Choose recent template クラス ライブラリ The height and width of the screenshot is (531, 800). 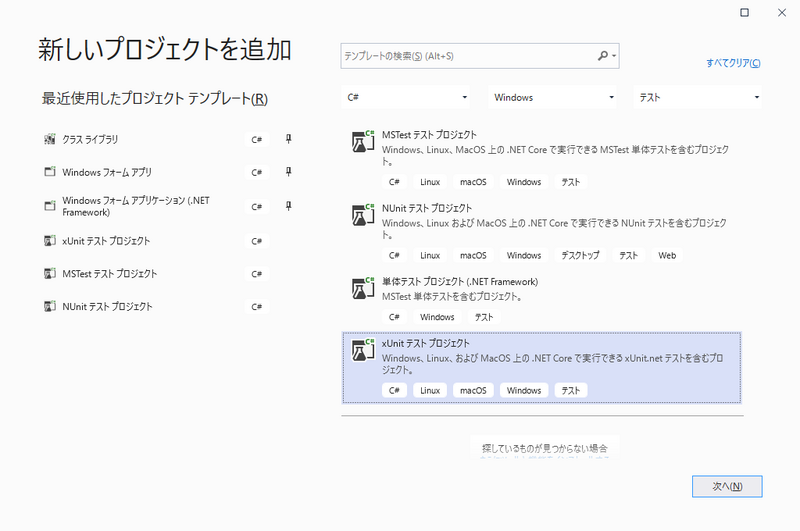click(x=168, y=139)
